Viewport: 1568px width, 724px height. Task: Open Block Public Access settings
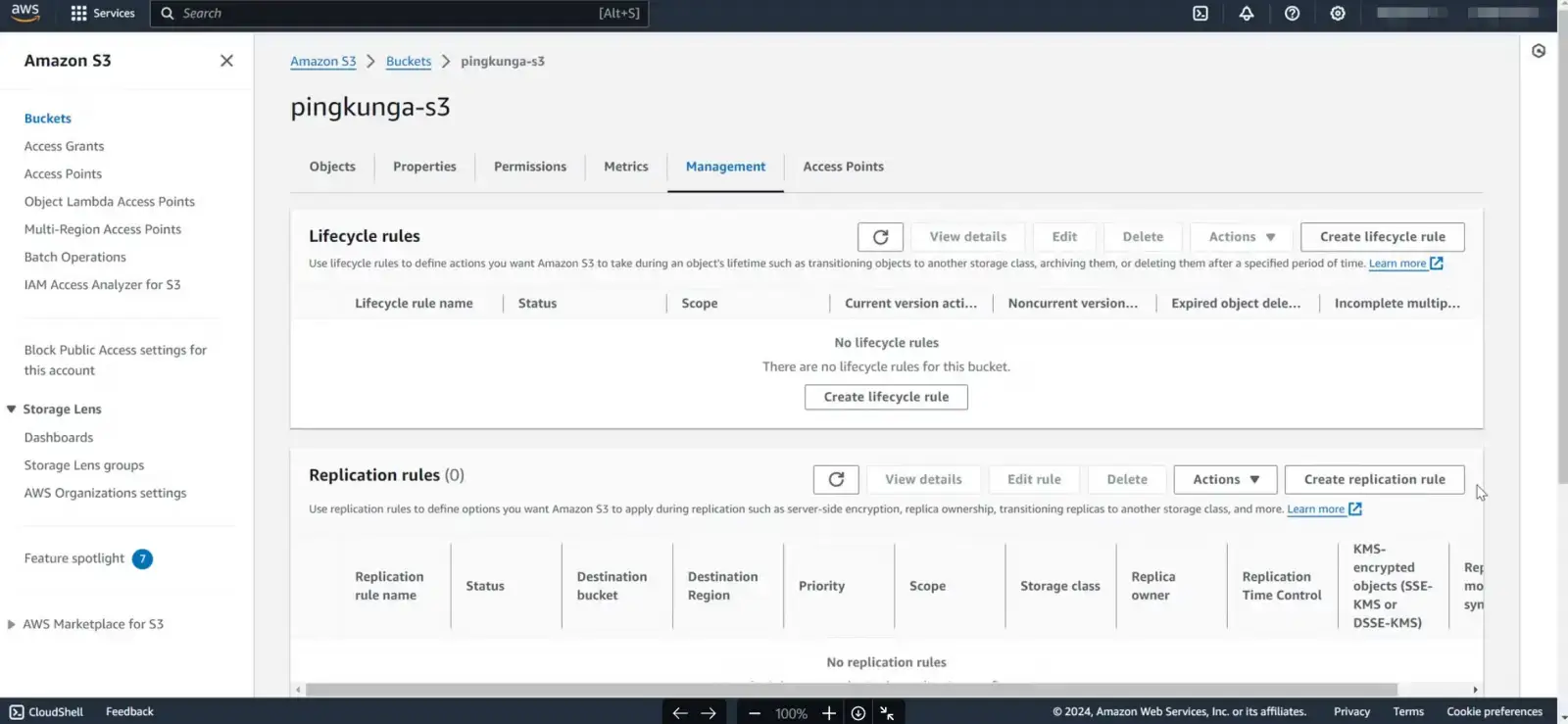tap(116, 361)
